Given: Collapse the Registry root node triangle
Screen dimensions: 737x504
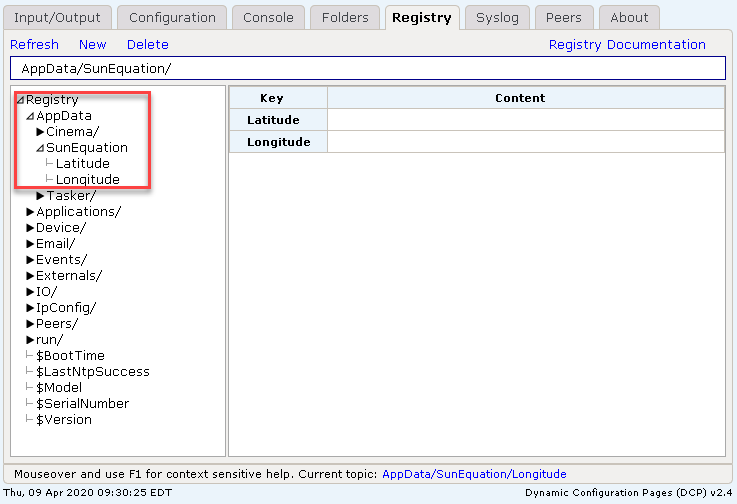Looking at the screenshot, I should coord(20,100).
